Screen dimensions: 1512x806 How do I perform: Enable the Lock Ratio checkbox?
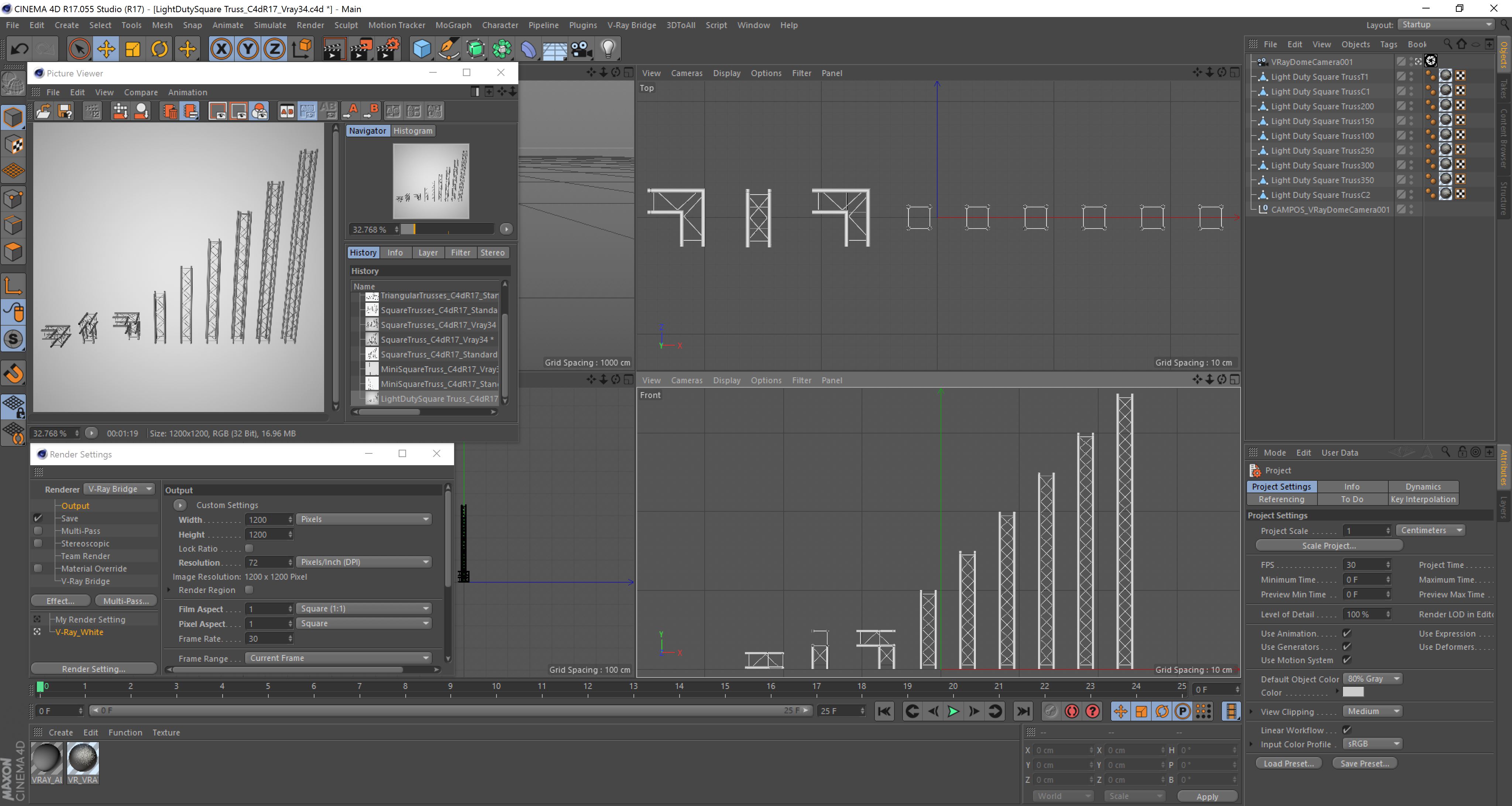click(249, 548)
